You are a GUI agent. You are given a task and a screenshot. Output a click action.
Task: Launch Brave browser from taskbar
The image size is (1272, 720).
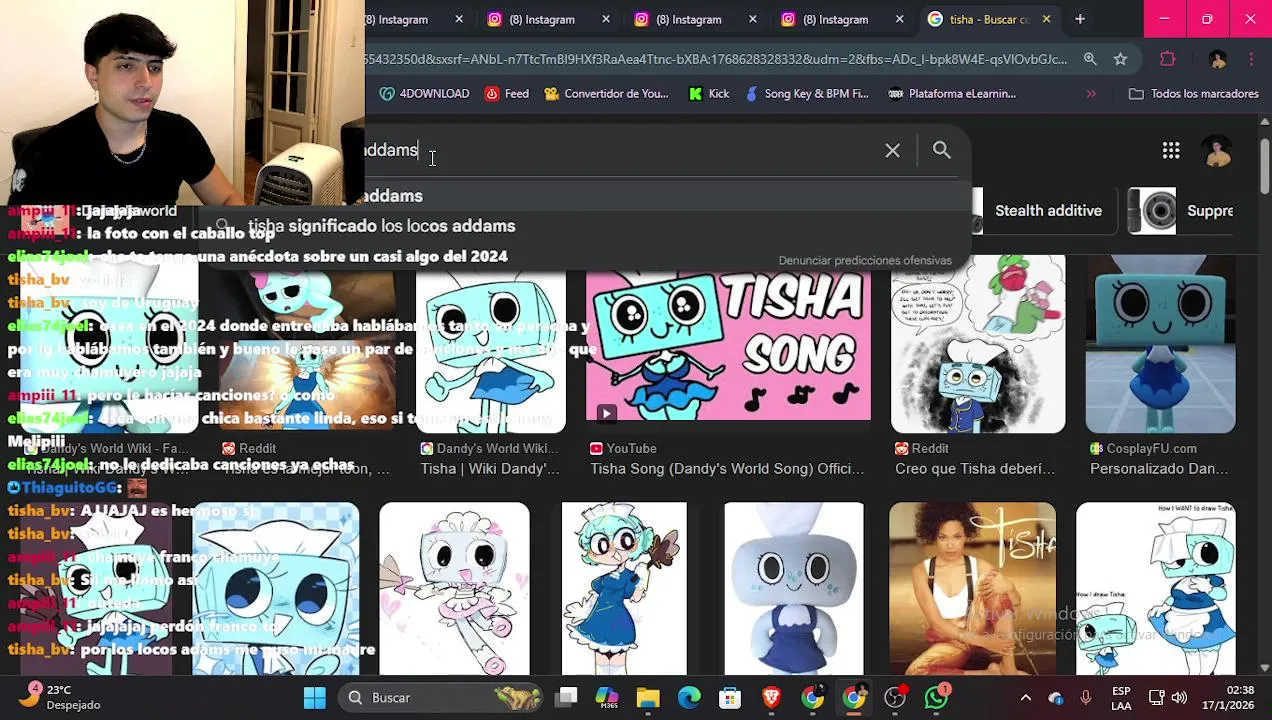pyautogui.click(x=771, y=698)
